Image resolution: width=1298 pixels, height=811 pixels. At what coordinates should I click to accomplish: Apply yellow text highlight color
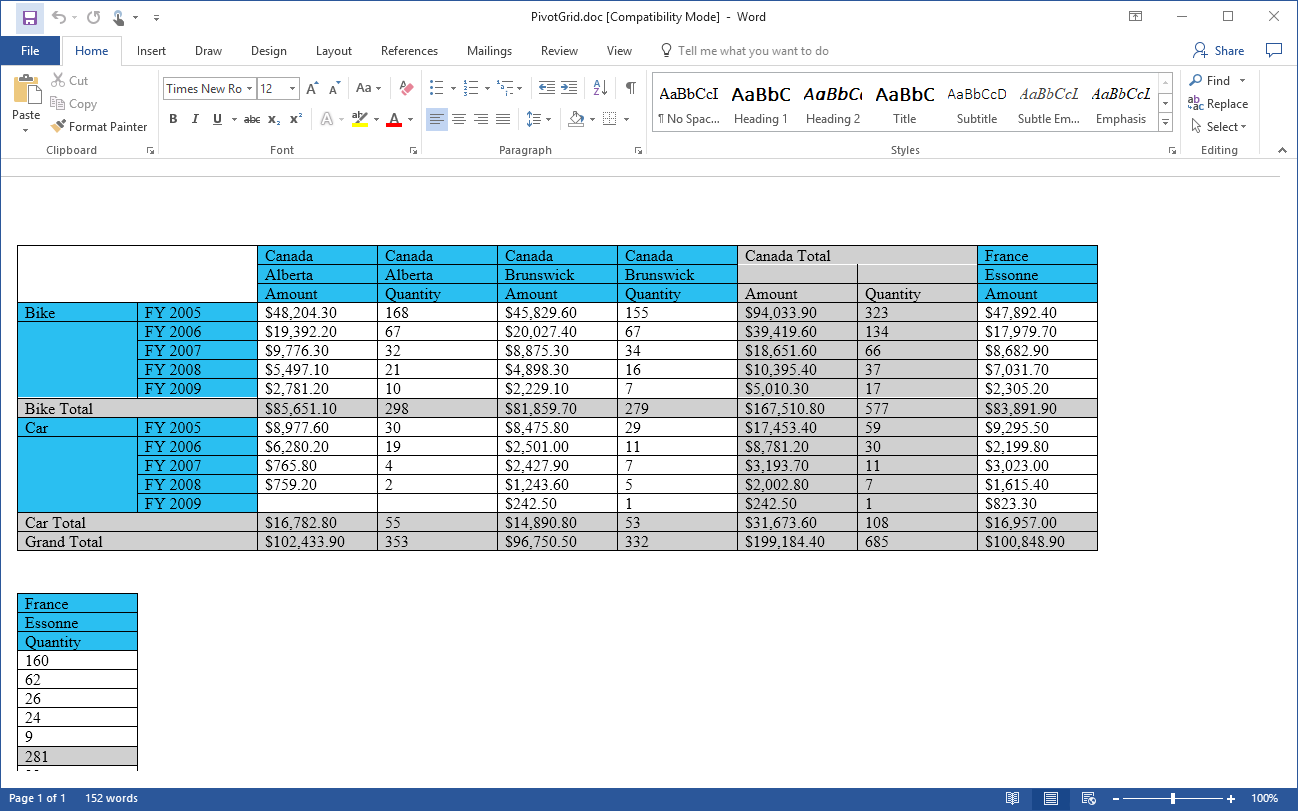coord(359,119)
